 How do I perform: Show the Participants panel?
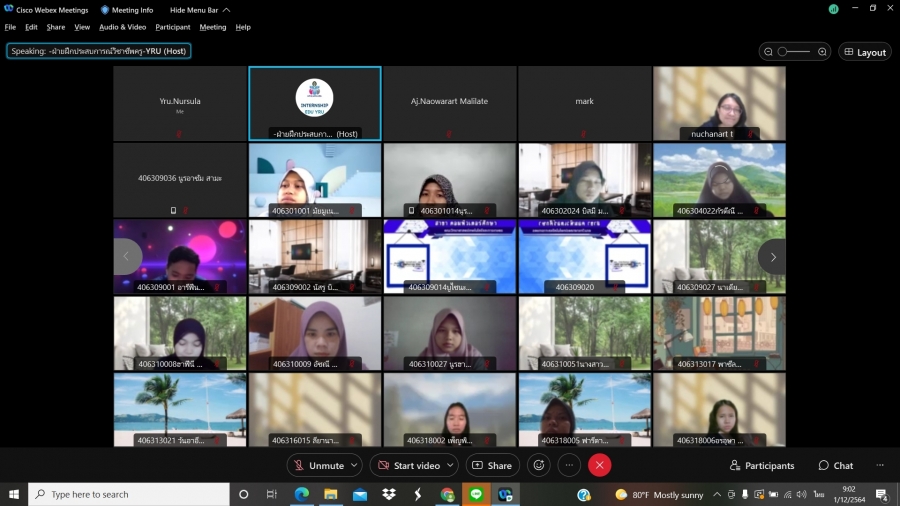coord(762,465)
